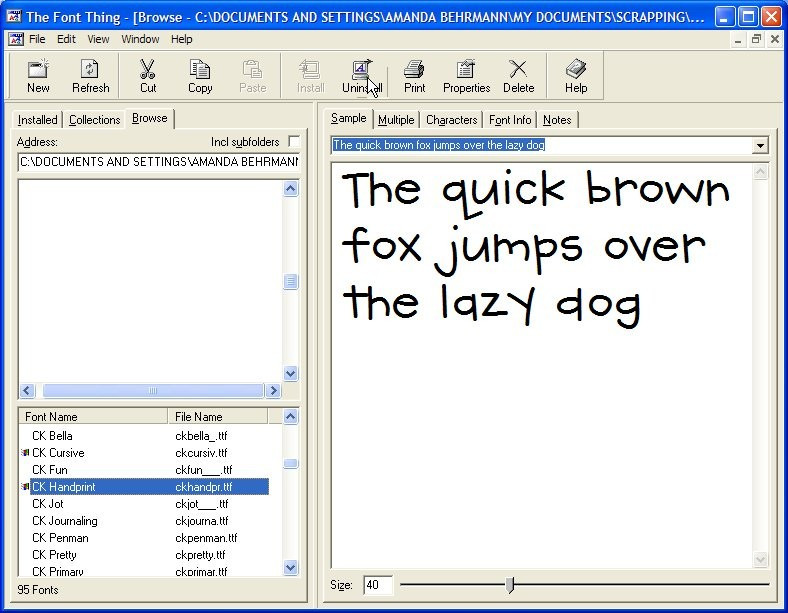Click font list vertical scroll thumb

click(290, 463)
